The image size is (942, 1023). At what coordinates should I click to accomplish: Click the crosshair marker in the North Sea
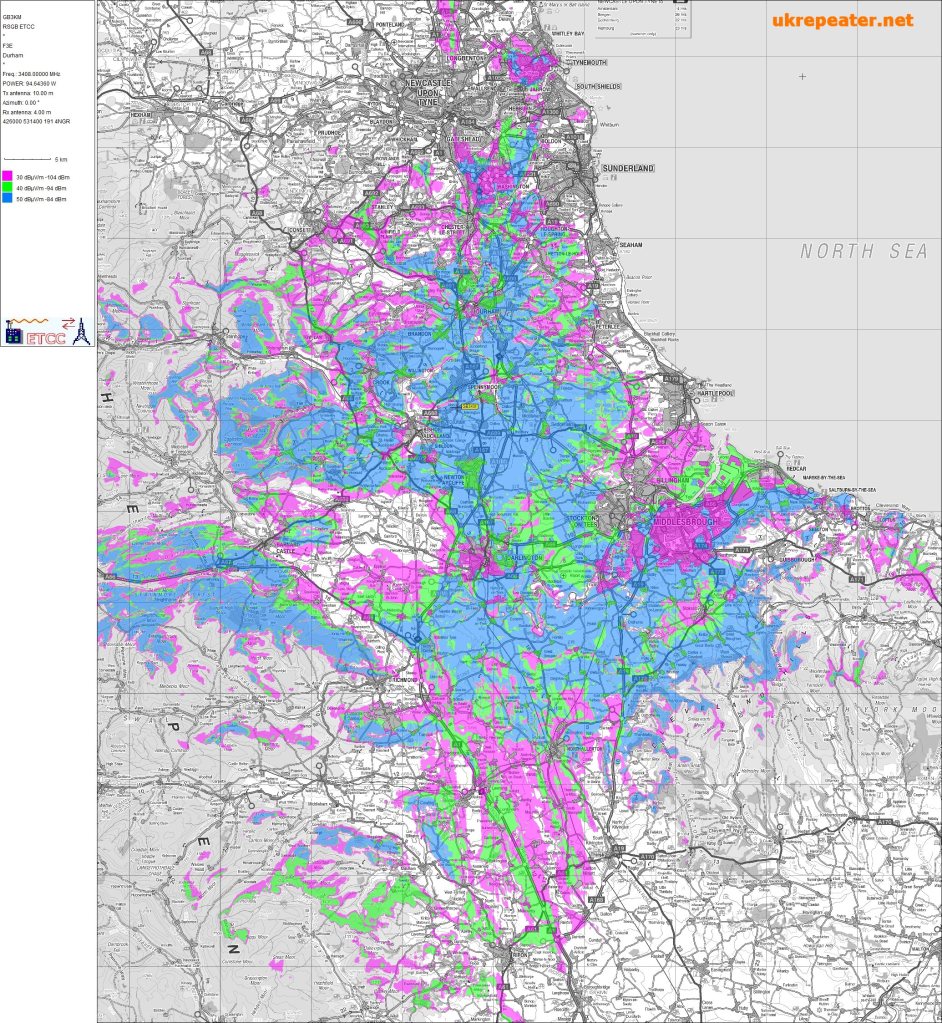tap(802, 76)
